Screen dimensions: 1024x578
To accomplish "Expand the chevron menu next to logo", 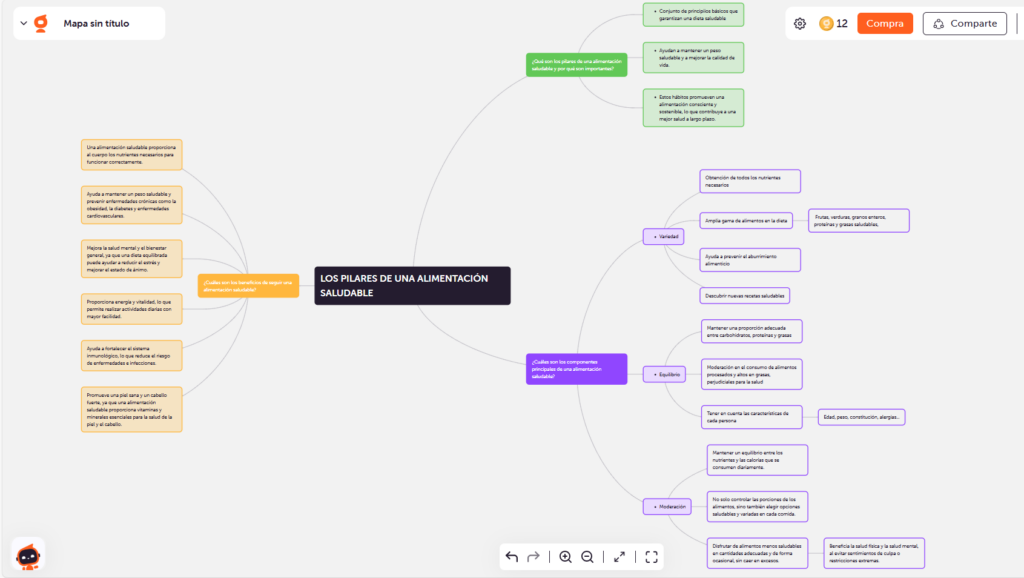I will coord(24,23).
